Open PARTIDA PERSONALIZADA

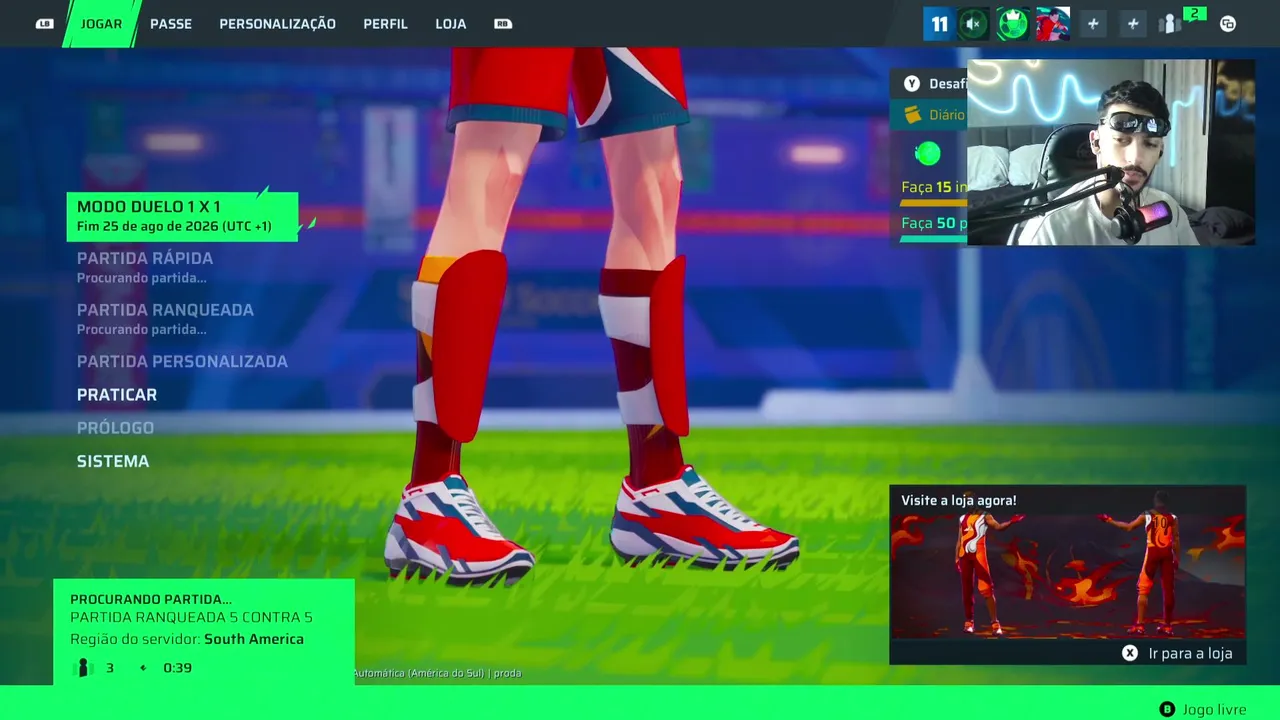182,361
